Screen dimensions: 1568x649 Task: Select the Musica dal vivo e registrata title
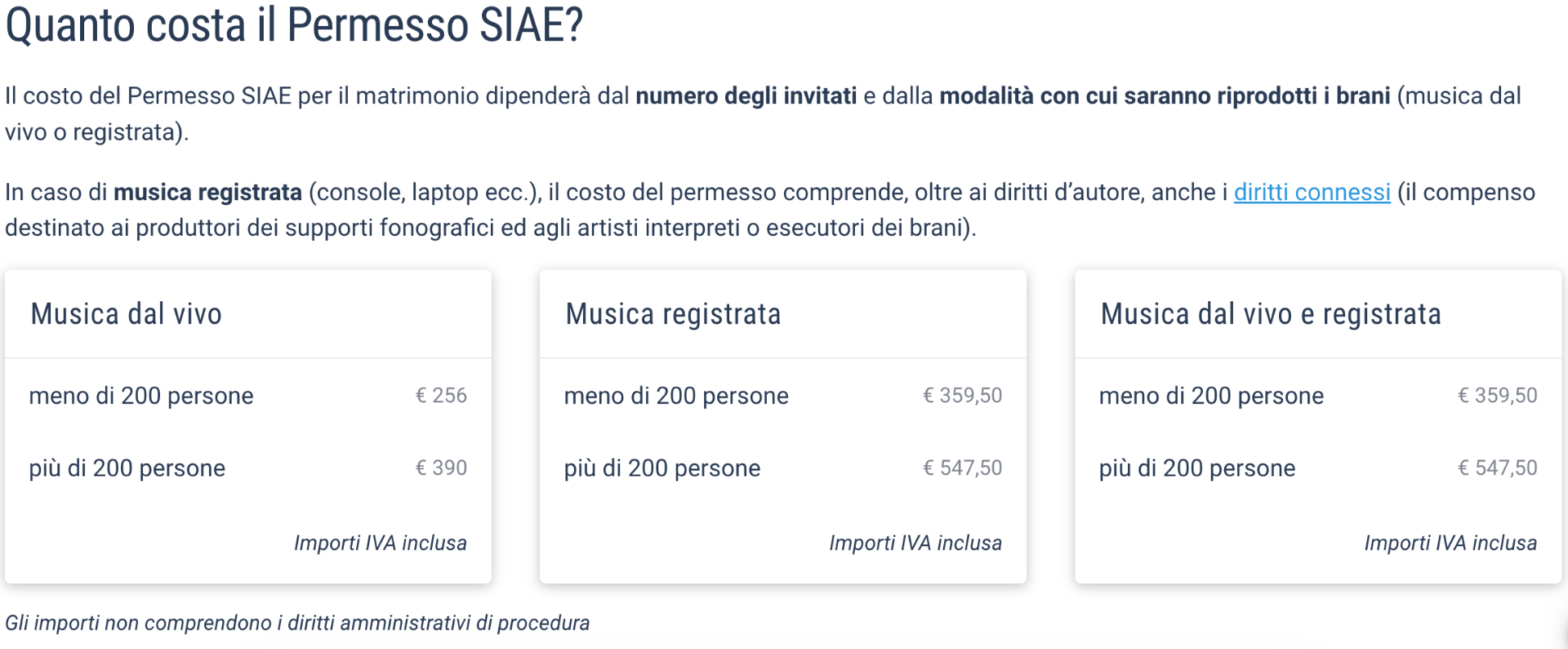[1271, 314]
